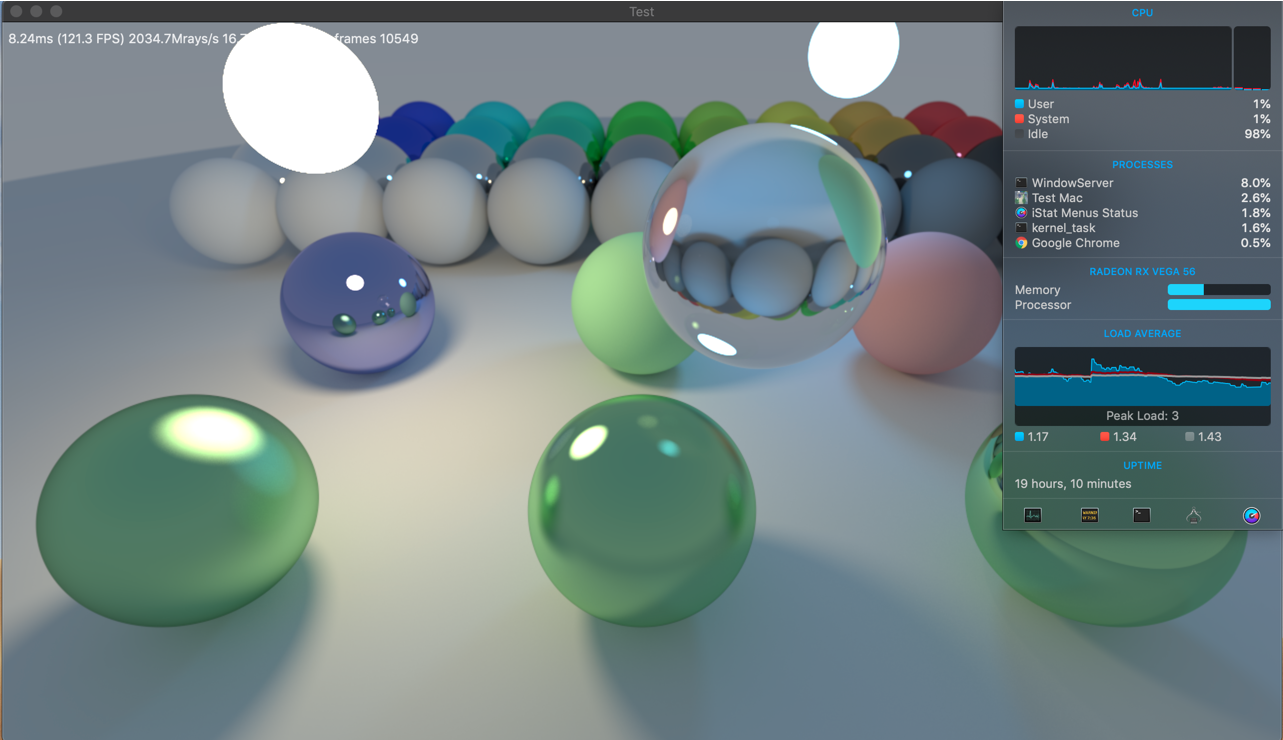Launch Console from the bottom icon row
Screen dimensions: 1283x740
1089,515
